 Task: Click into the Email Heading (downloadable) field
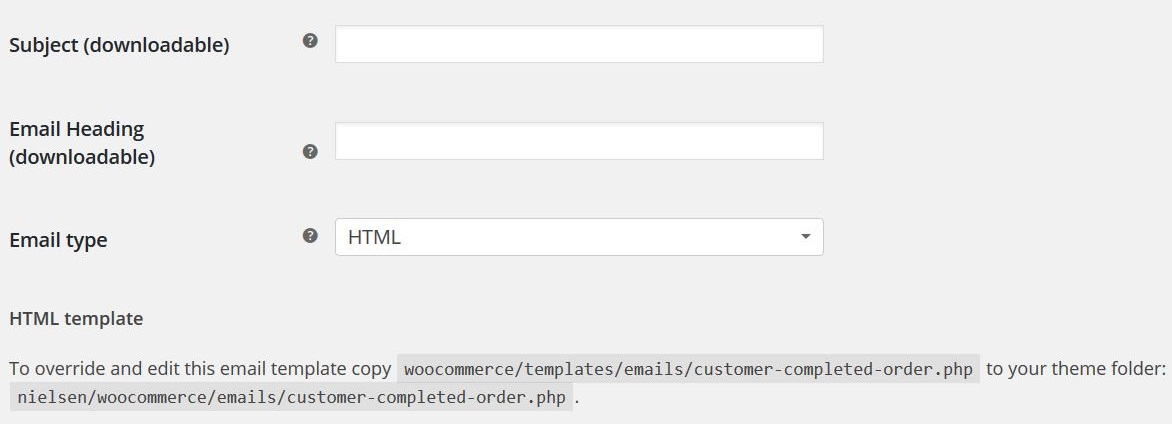click(x=579, y=141)
